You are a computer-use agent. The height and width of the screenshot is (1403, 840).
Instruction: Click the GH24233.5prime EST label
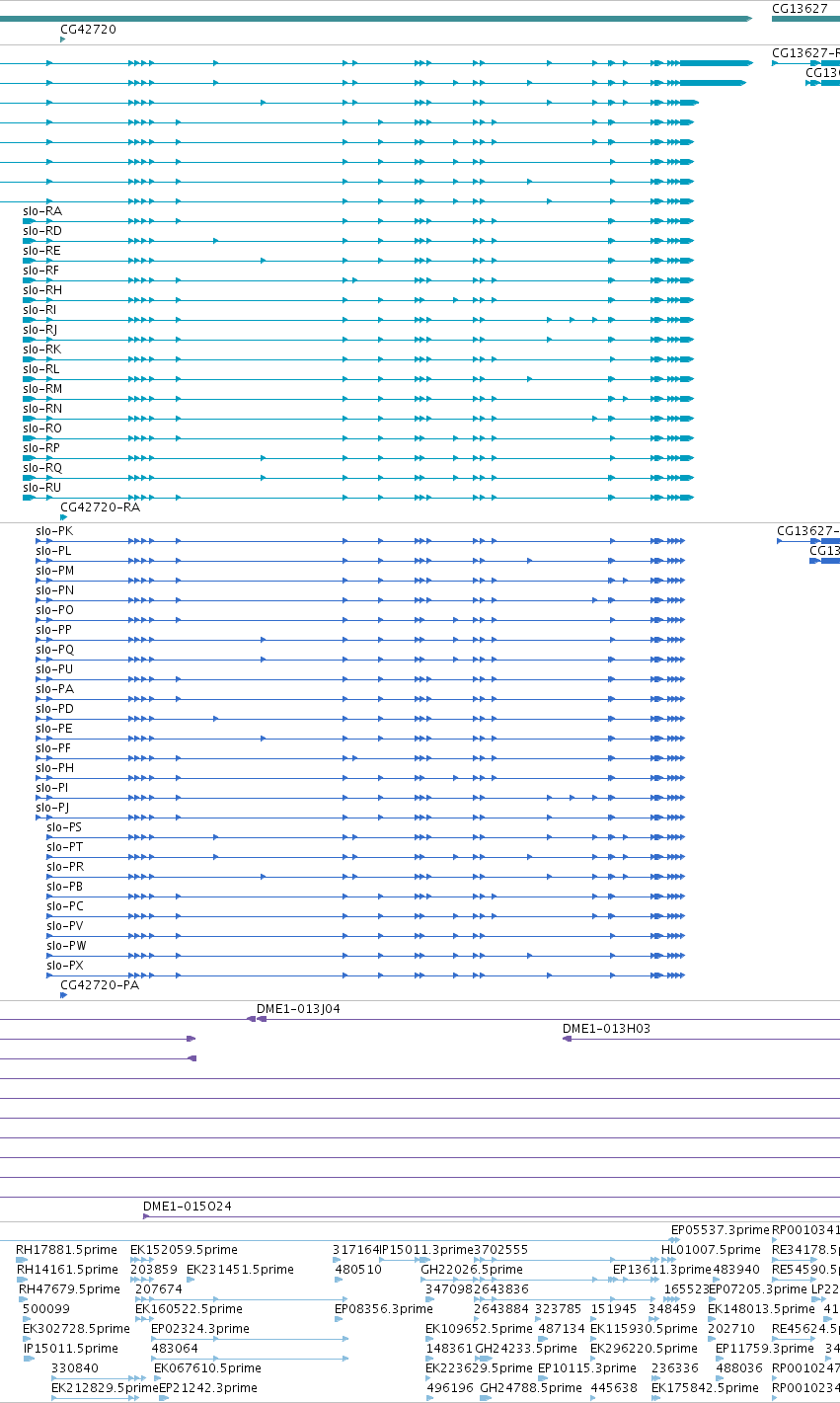click(526, 1349)
